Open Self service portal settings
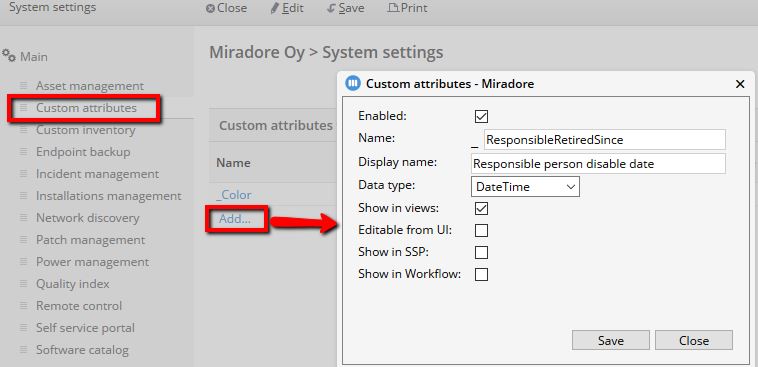This screenshot has height=367, width=758. click(x=85, y=328)
